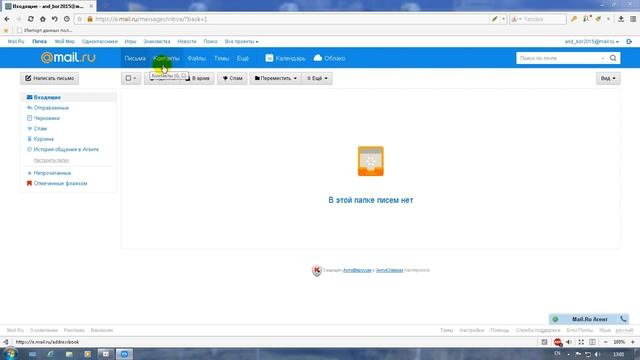Image resolution: width=640 pixels, height=360 pixels.
Task: Toggle fullscreen icon in browser status bar
Action: pyautogui.click(x=581, y=342)
